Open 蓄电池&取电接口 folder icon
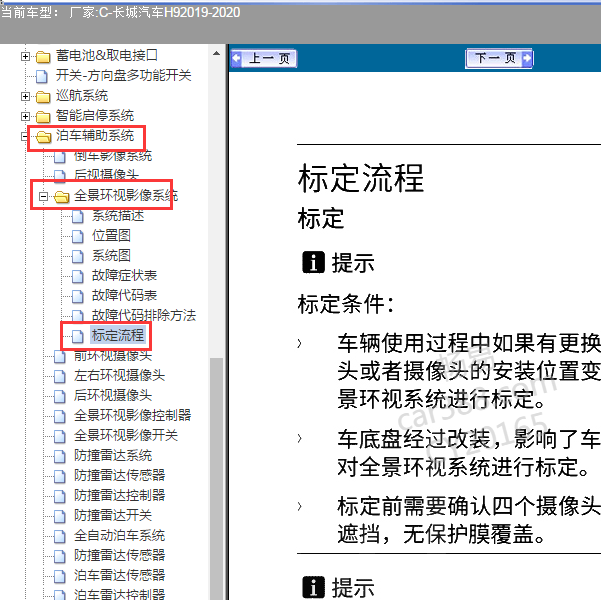The width and height of the screenshot is (601, 600). pyautogui.click(x=43, y=57)
